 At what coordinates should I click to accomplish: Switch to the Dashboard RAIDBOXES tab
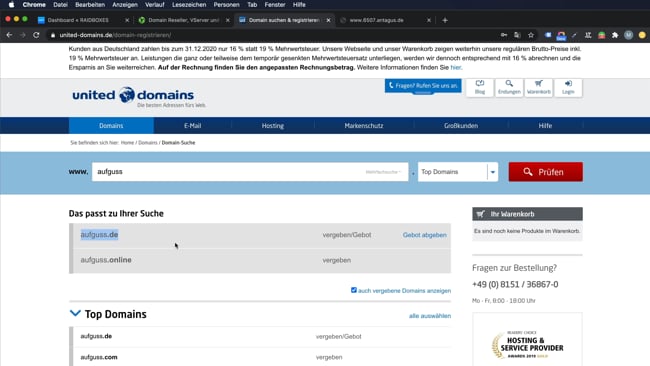coord(78,20)
